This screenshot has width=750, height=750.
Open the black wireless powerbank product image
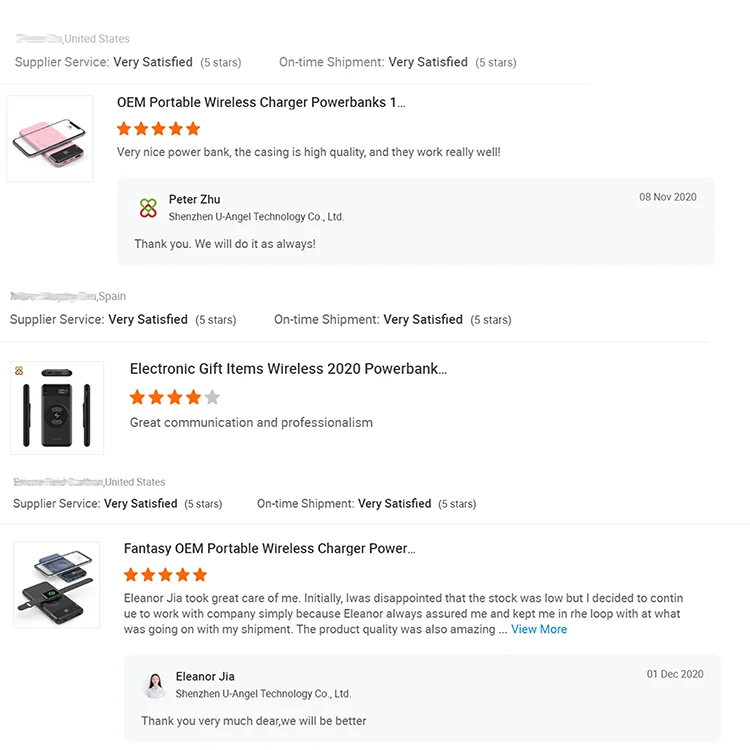57,408
